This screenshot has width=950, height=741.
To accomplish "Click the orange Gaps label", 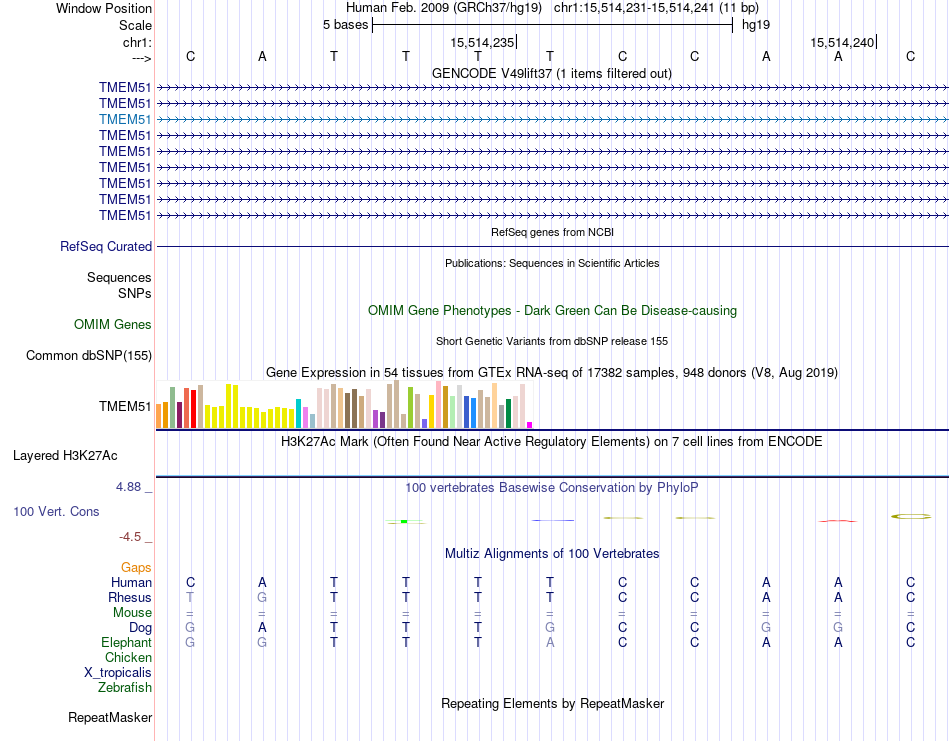I will (136, 568).
